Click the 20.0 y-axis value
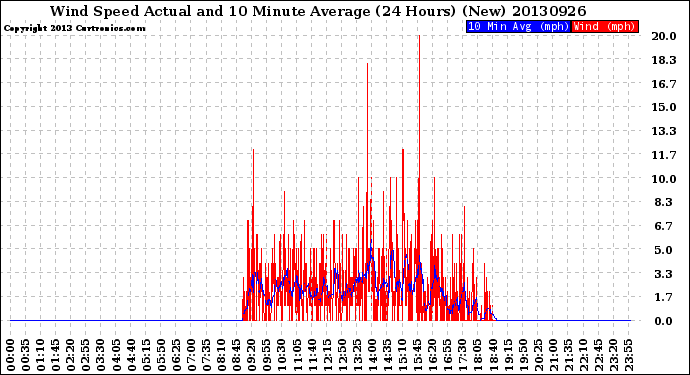 [x=664, y=36]
